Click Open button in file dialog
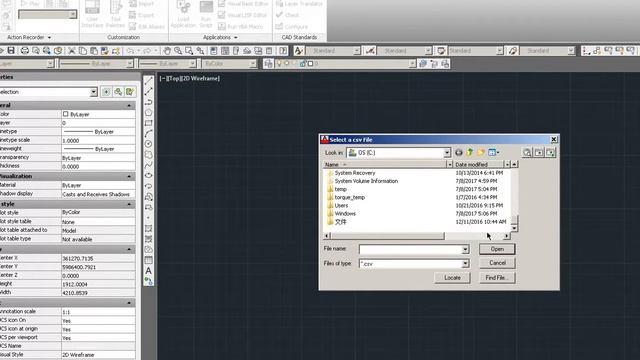This screenshot has width=640, height=360. point(497,249)
